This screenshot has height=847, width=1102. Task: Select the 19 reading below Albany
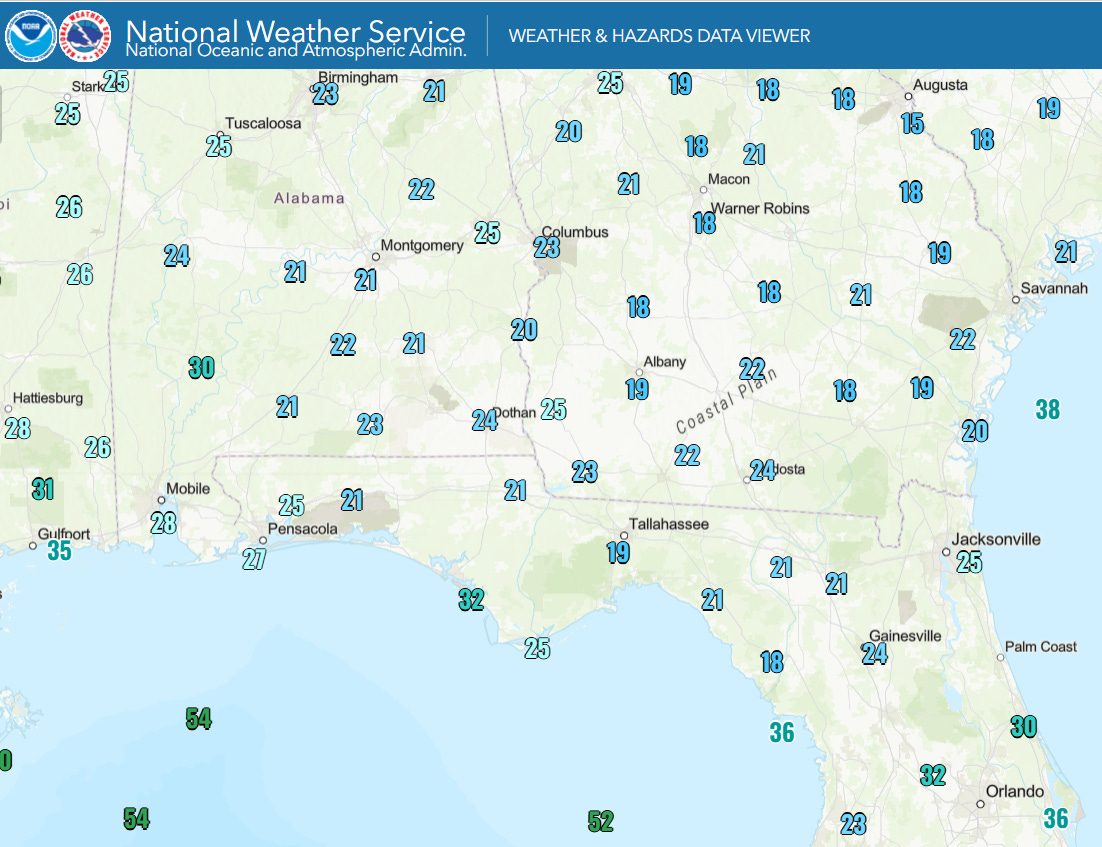[x=637, y=389]
